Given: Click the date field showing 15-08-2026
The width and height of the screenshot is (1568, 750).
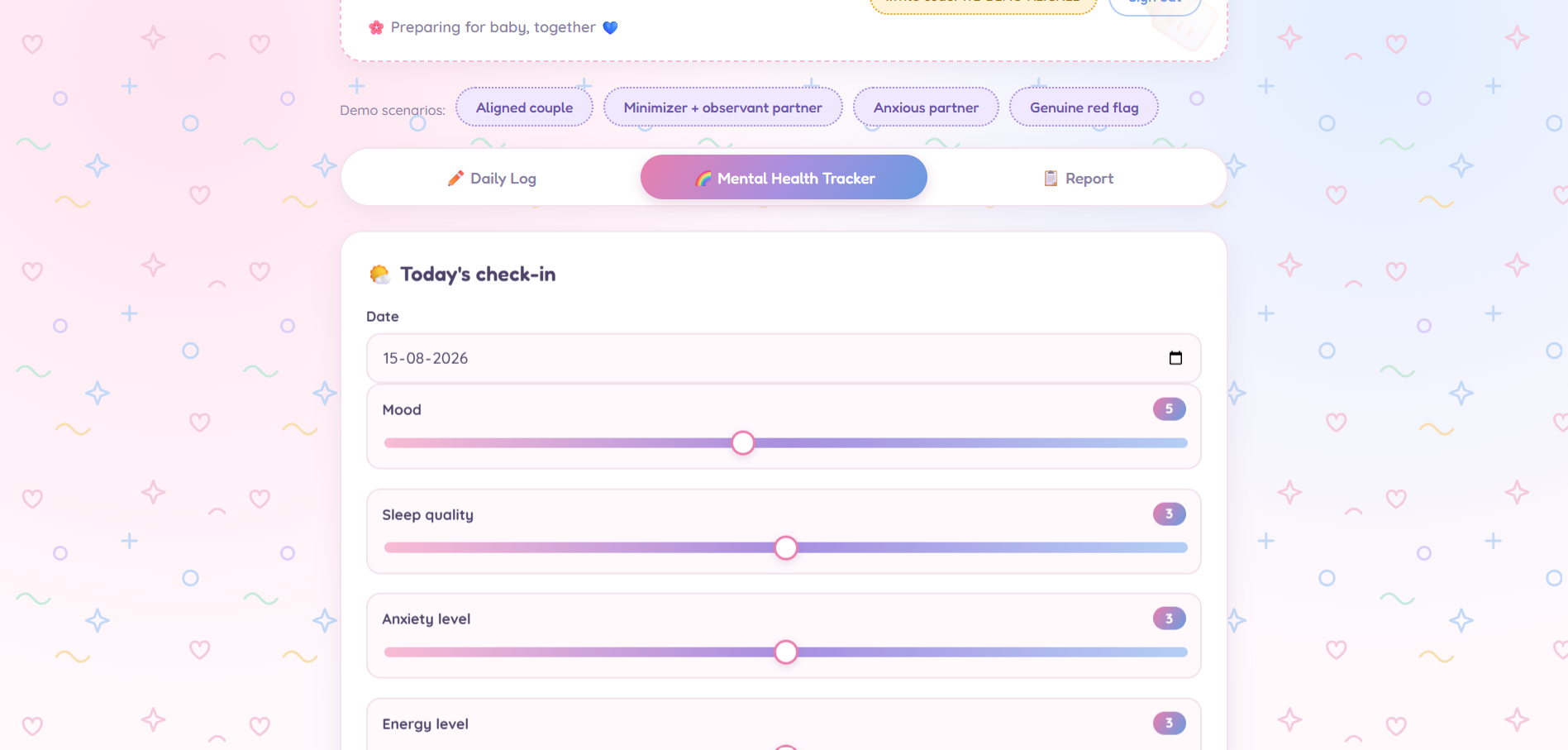Looking at the screenshot, I should point(784,358).
